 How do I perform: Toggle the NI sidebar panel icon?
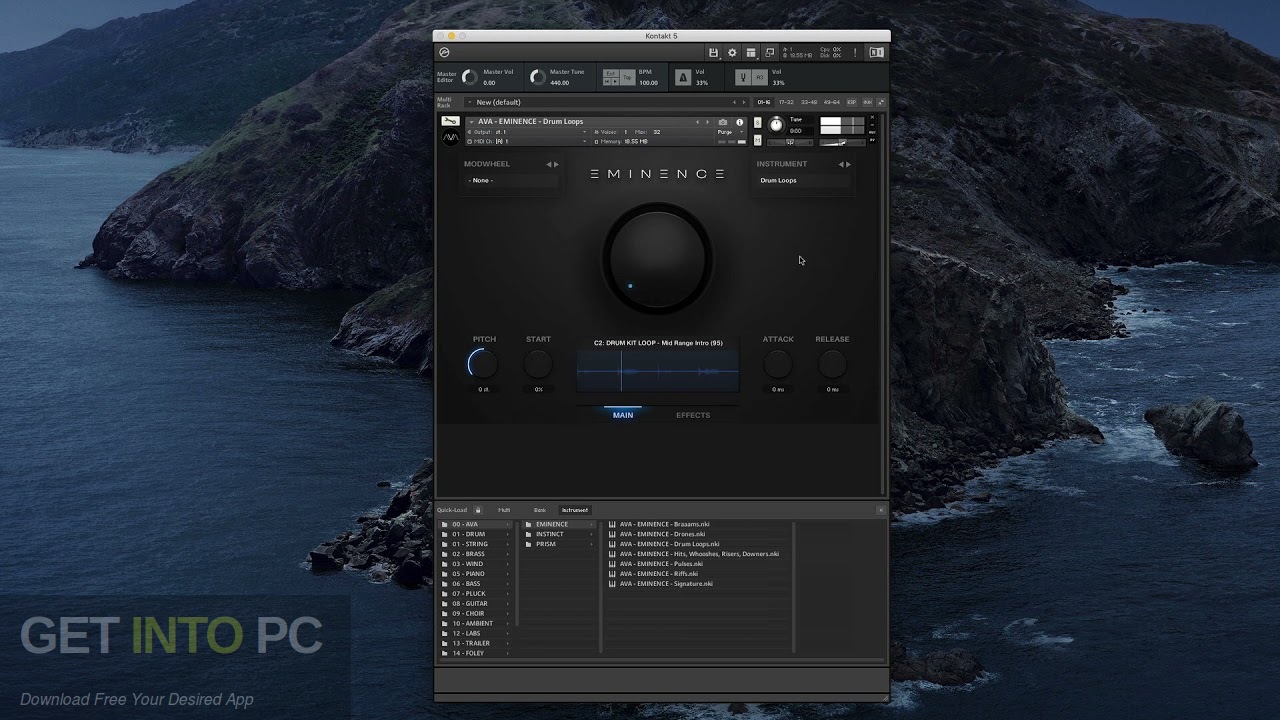(x=877, y=52)
